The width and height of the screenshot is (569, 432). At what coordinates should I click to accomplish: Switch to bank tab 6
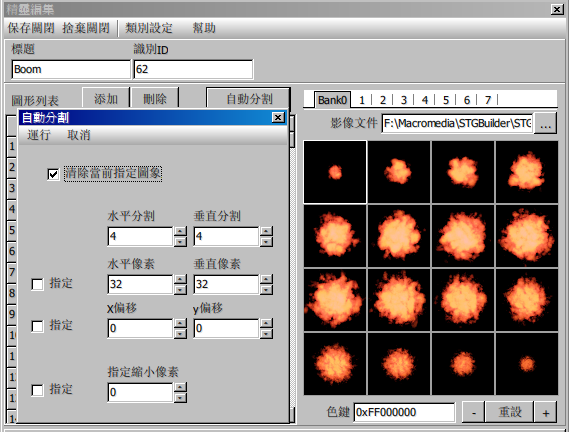[467, 100]
